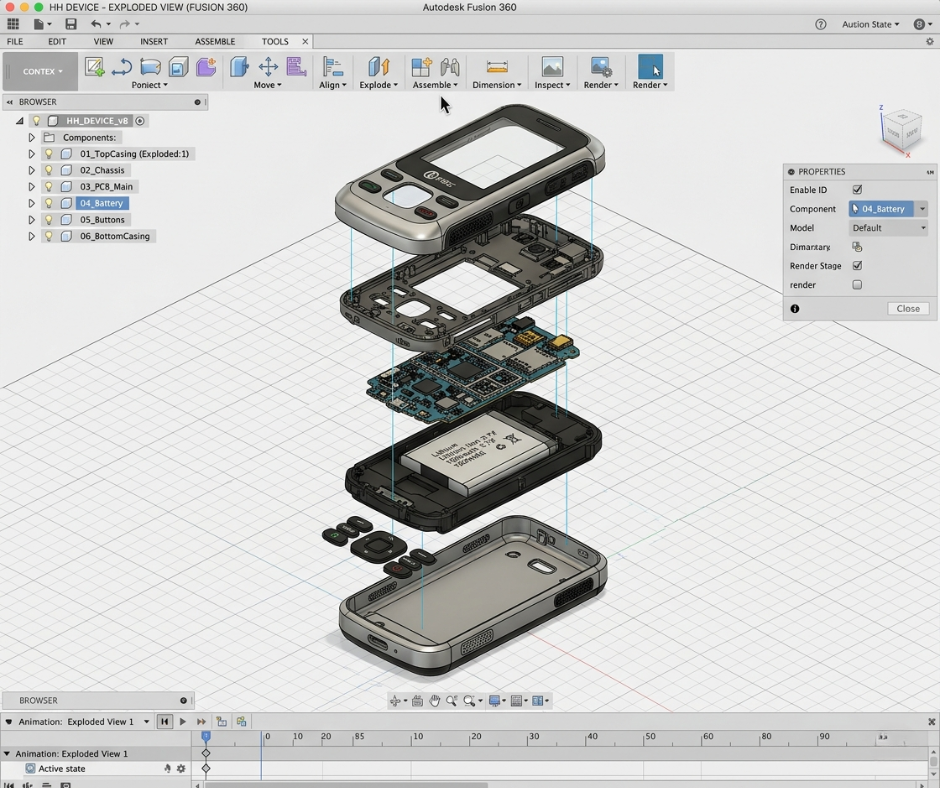Check the render checkbox
The image size is (940, 788).
(857, 284)
